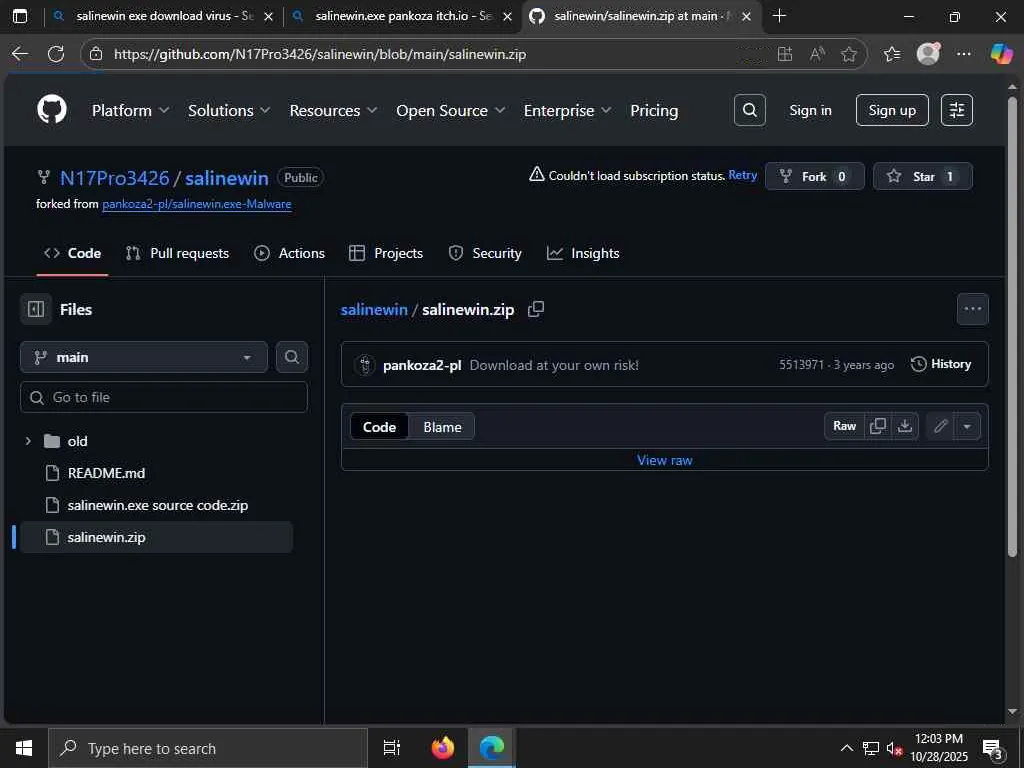Viewport: 1024px width, 768px height.
Task: Click the Sign up button
Action: (892, 110)
